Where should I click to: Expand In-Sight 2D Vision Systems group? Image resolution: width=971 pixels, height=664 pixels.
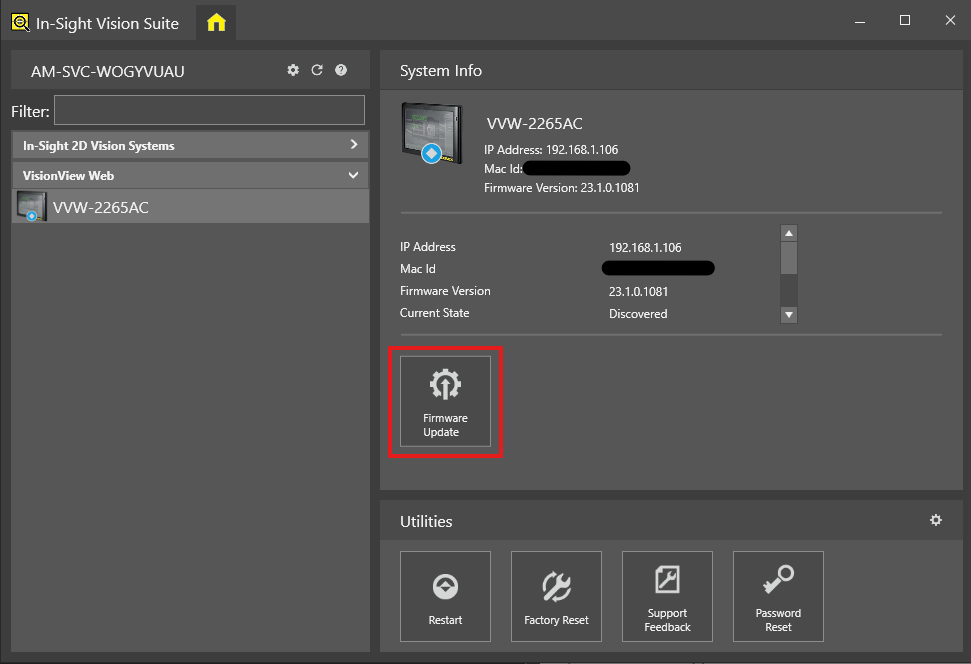point(353,145)
